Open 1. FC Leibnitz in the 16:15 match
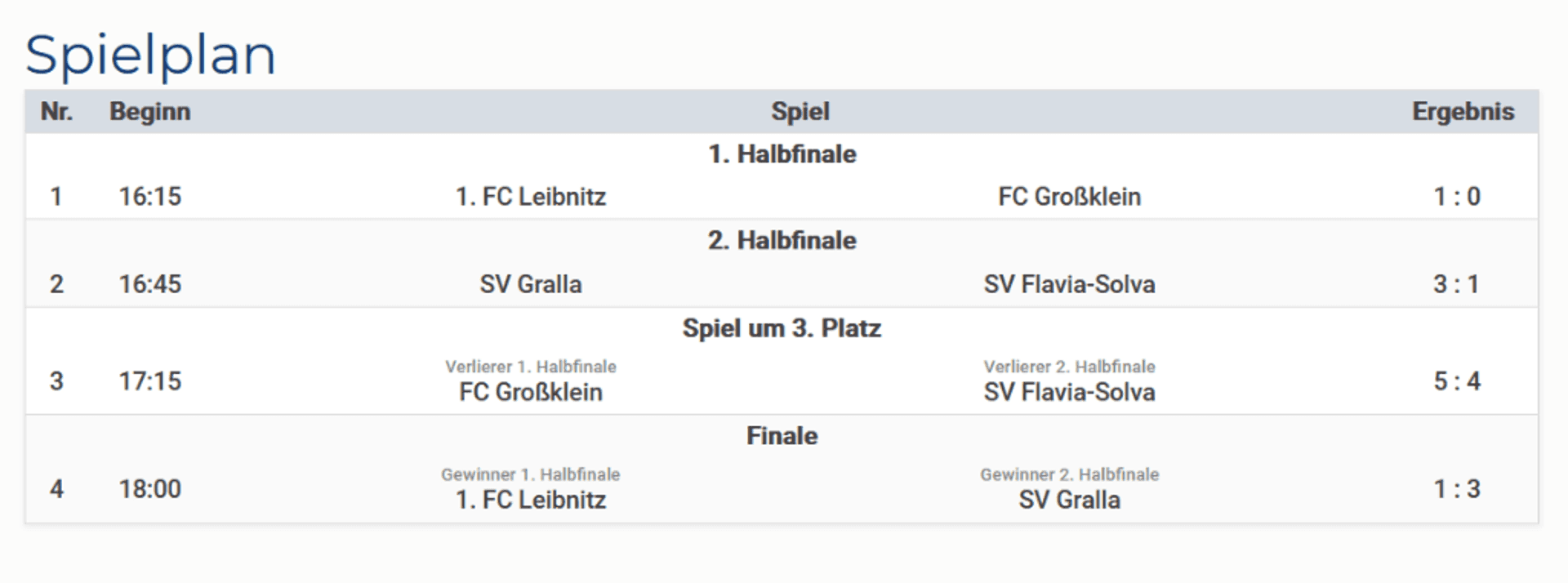 [x=531, y=197]
